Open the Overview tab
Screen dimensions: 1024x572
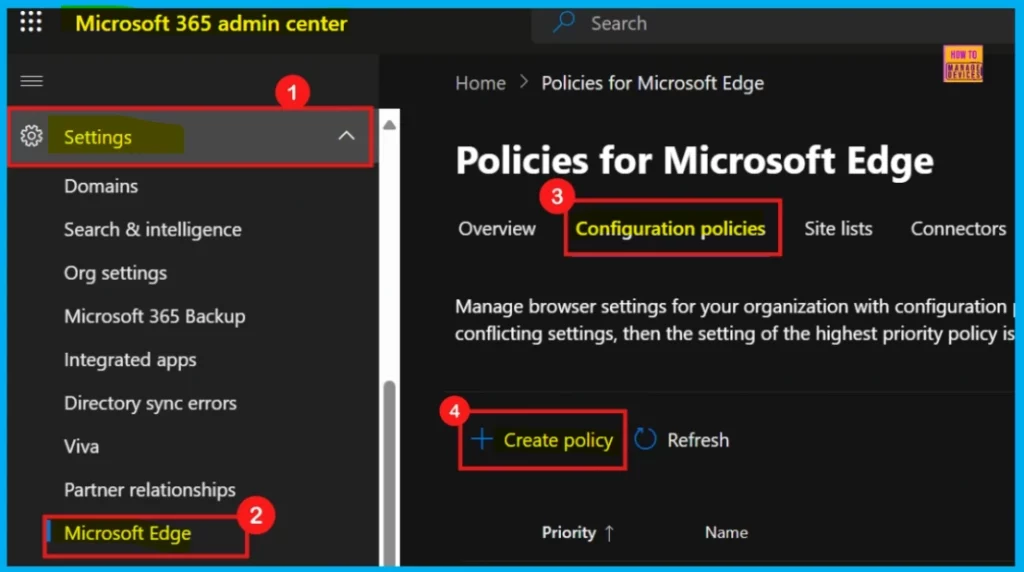tap(496, 229)
